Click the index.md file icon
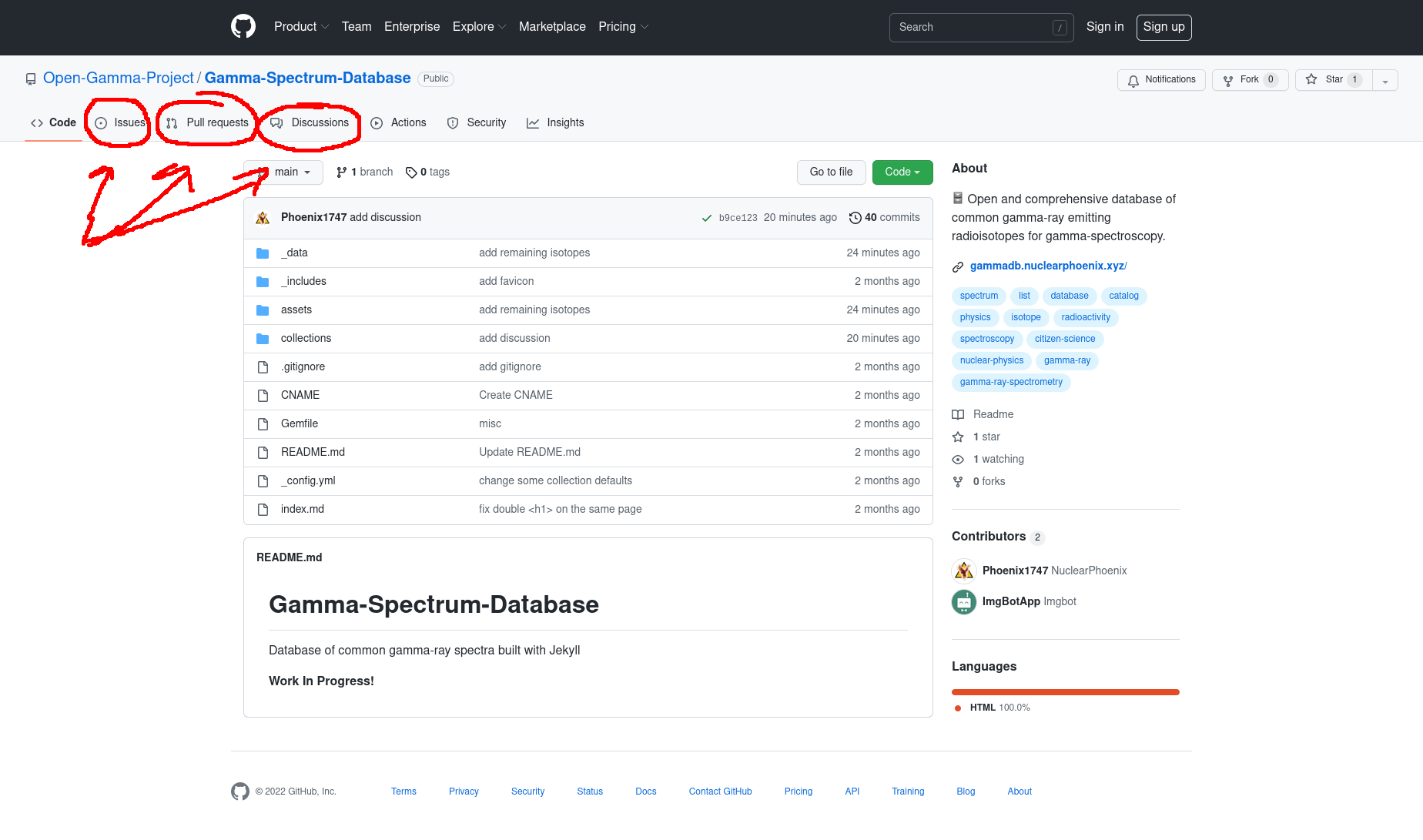The width and height of the screenshot is (1423, 840). [263, 510]
